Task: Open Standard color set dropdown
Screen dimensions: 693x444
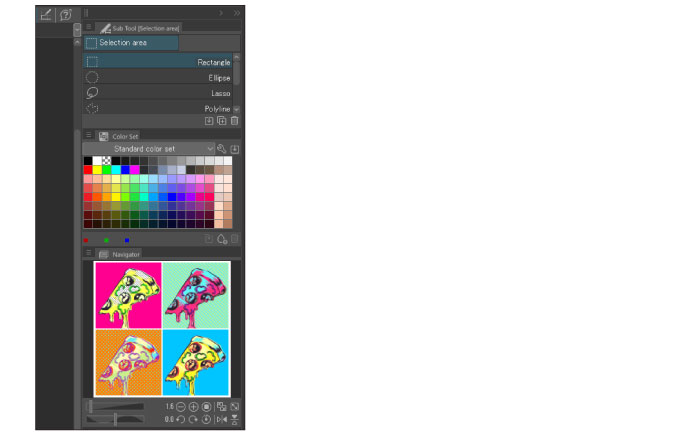Action: [x=148, y=149]
